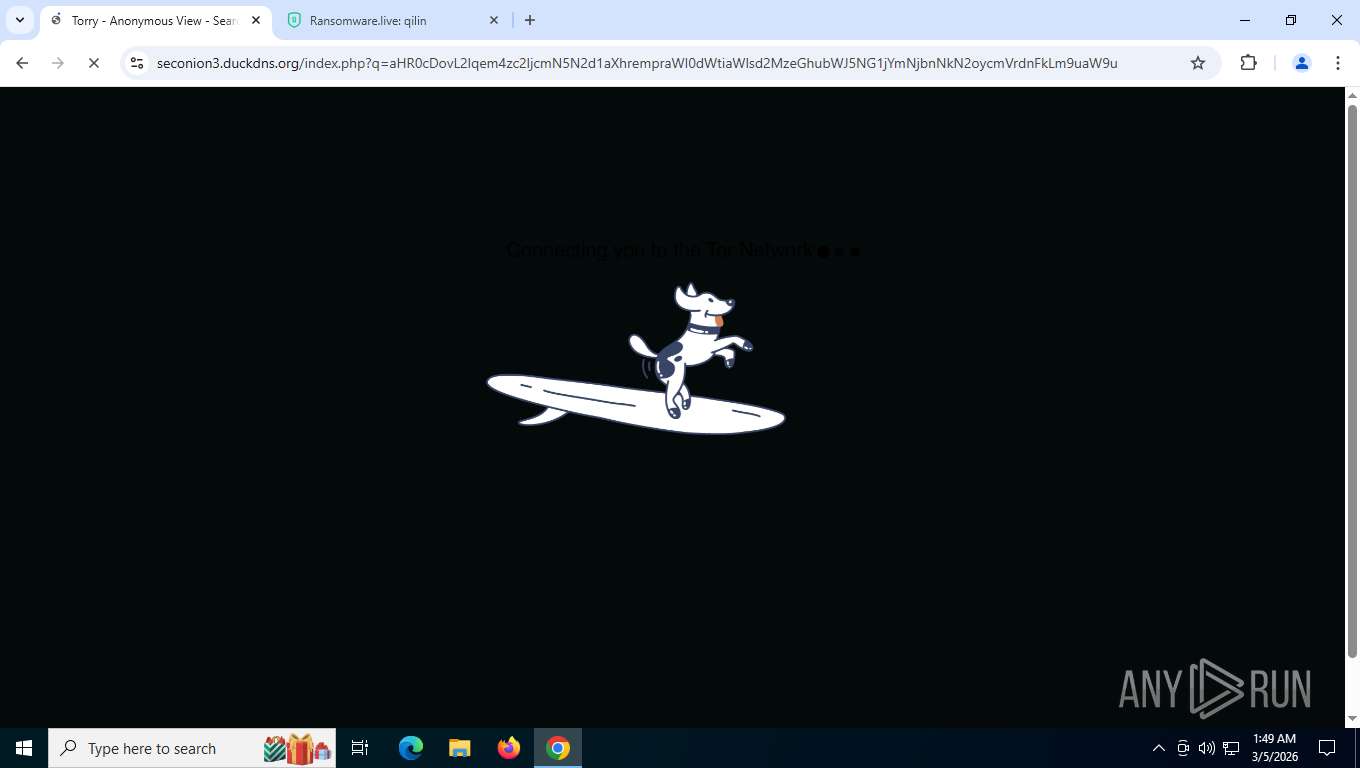Open the Extensions puzzle icon
Viewport: 1360px width, 768px height.
[1248, 63]
